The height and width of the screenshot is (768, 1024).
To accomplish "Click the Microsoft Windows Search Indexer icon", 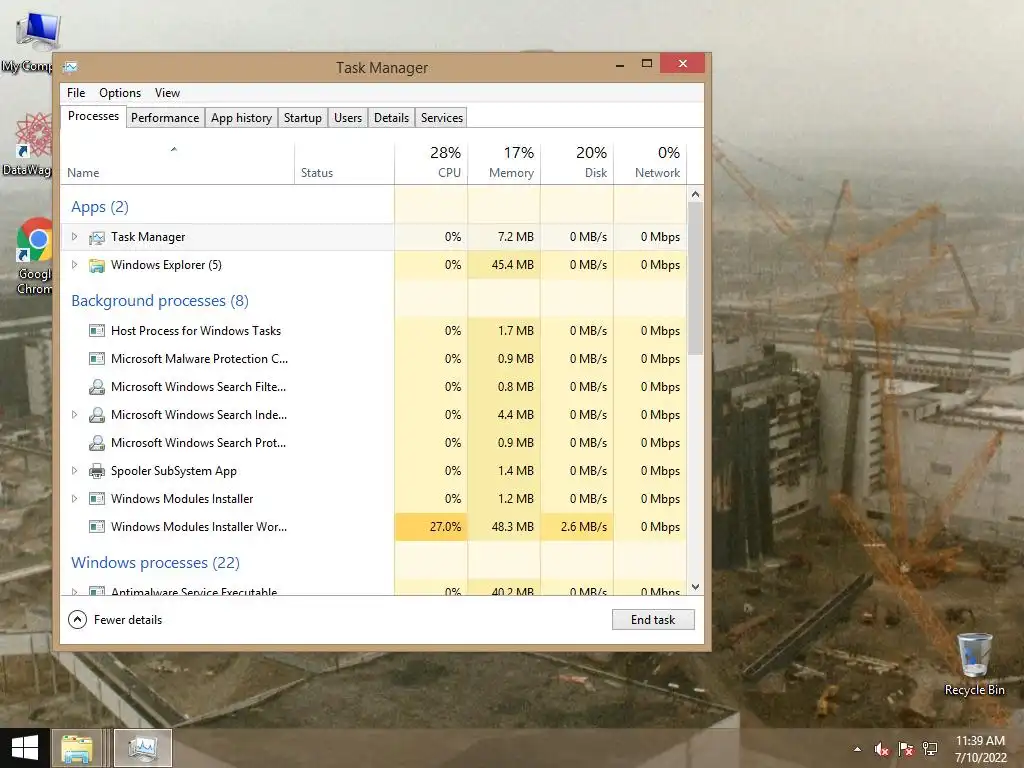I will [x=97, y=415].
